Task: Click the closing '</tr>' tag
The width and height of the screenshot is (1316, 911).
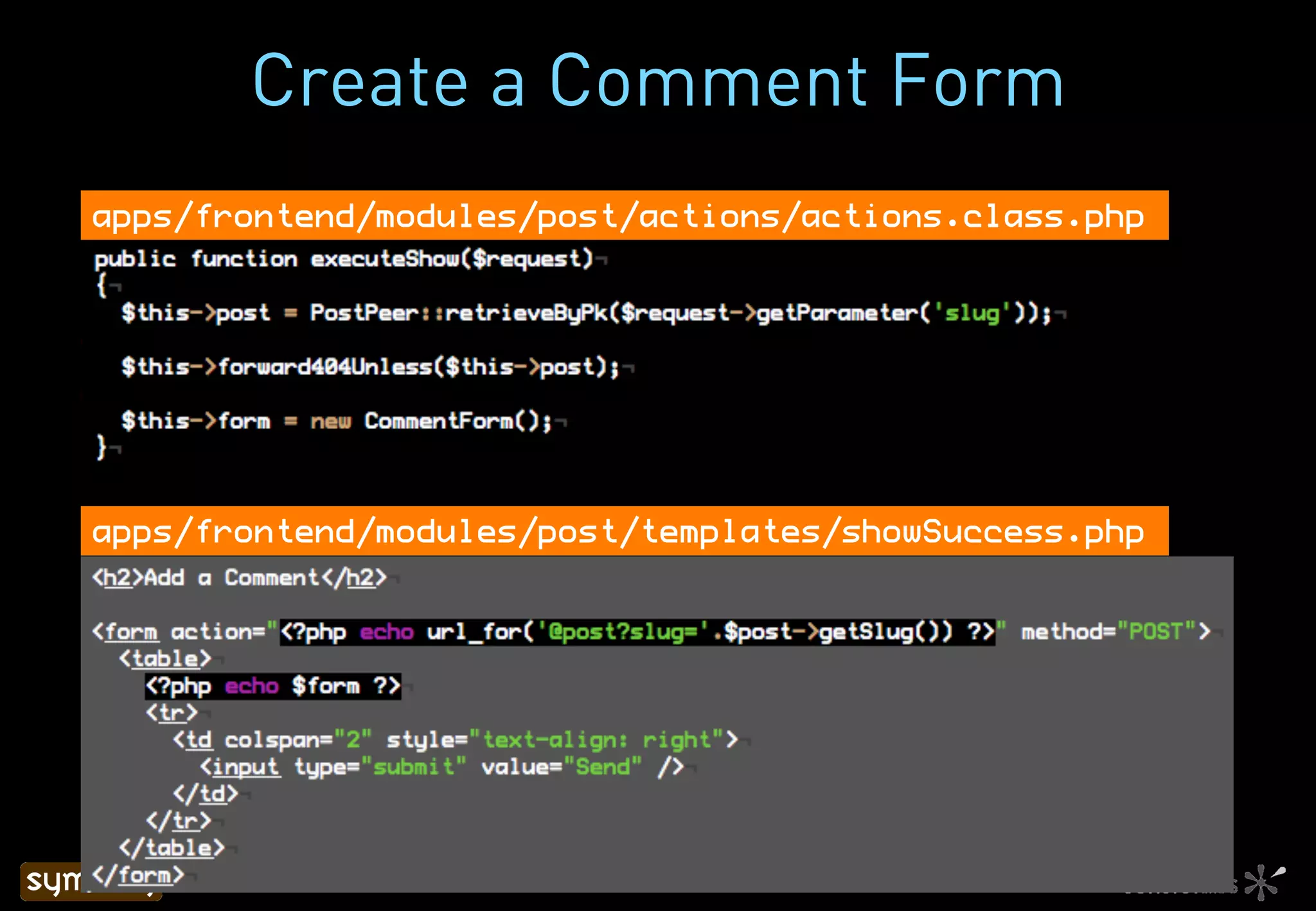Action: coord(179,820)
